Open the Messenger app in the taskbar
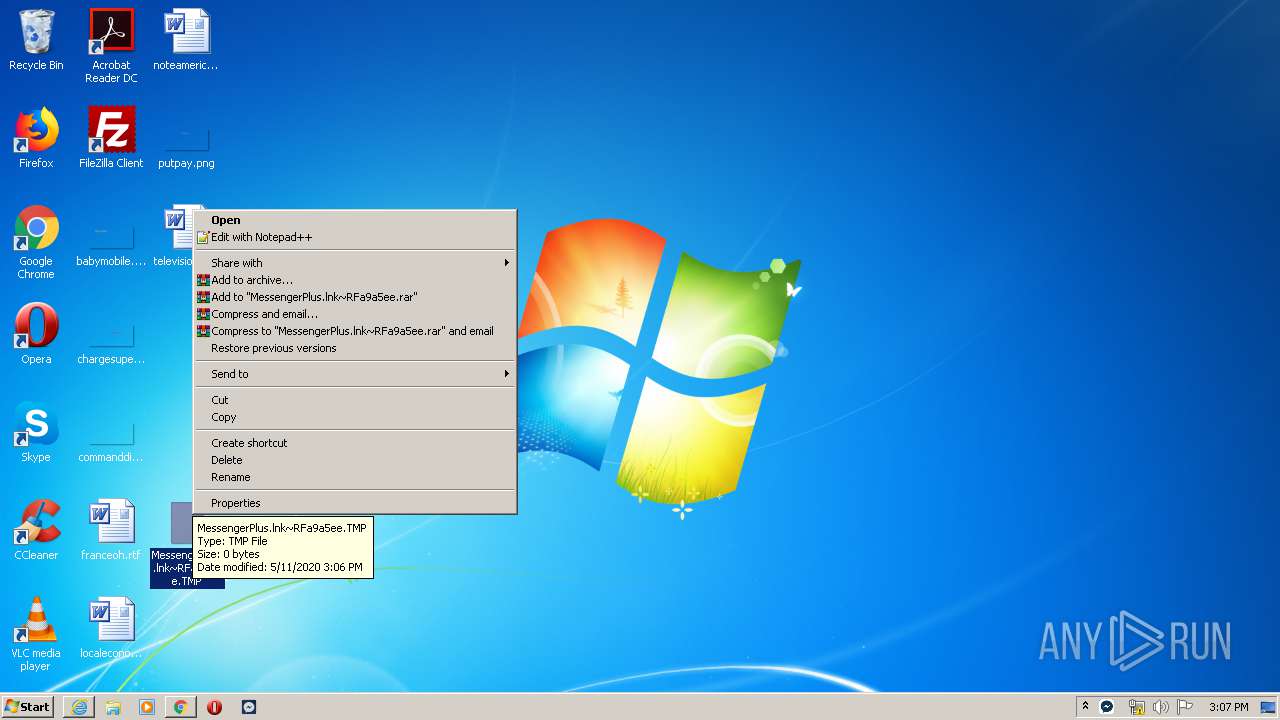 [248, 707]
